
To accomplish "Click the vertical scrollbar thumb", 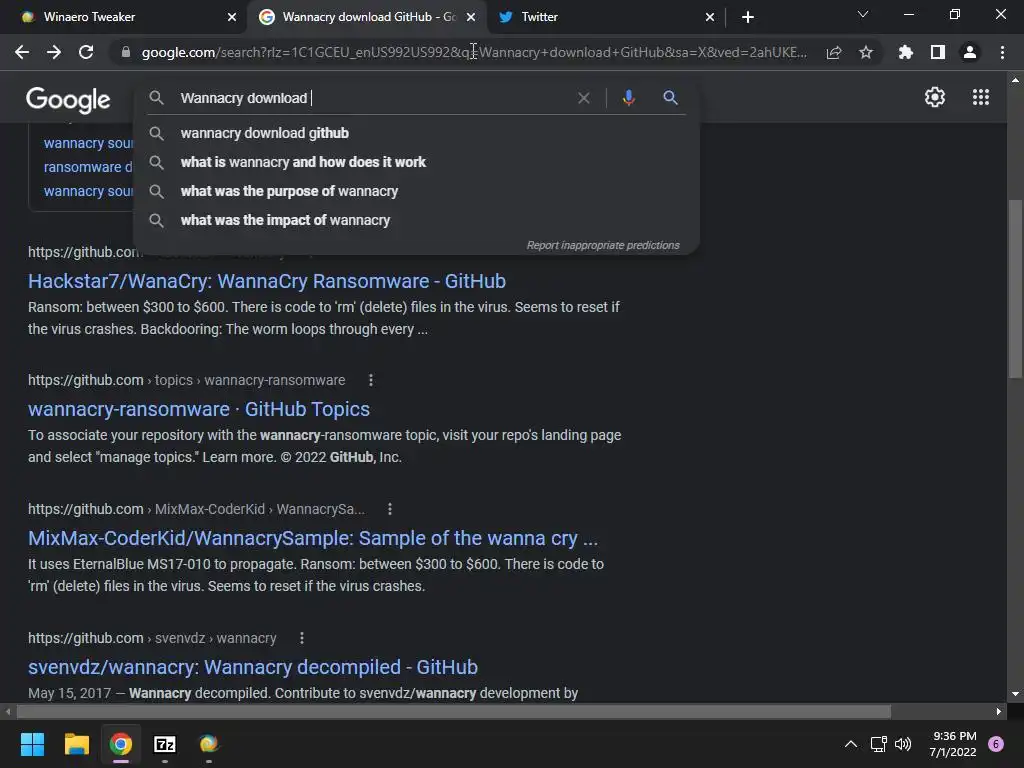I will coord(1015,289).
